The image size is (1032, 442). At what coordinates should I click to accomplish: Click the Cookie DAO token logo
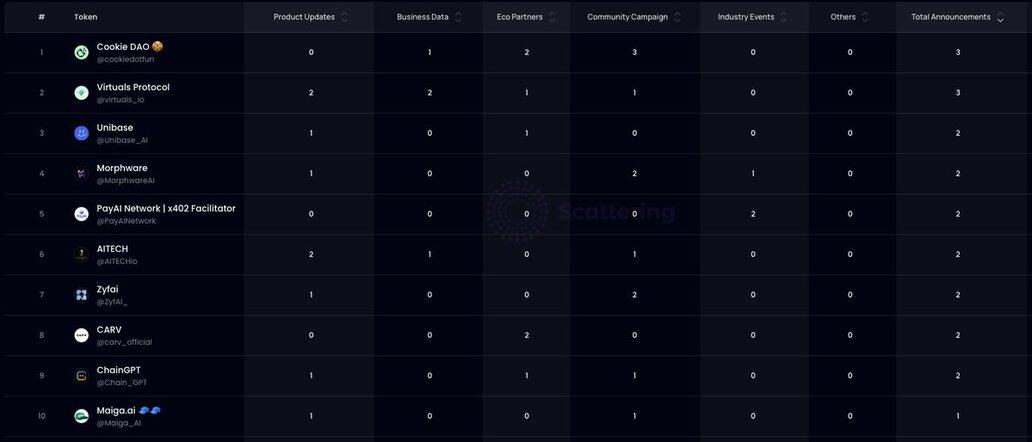click(81, 52)
